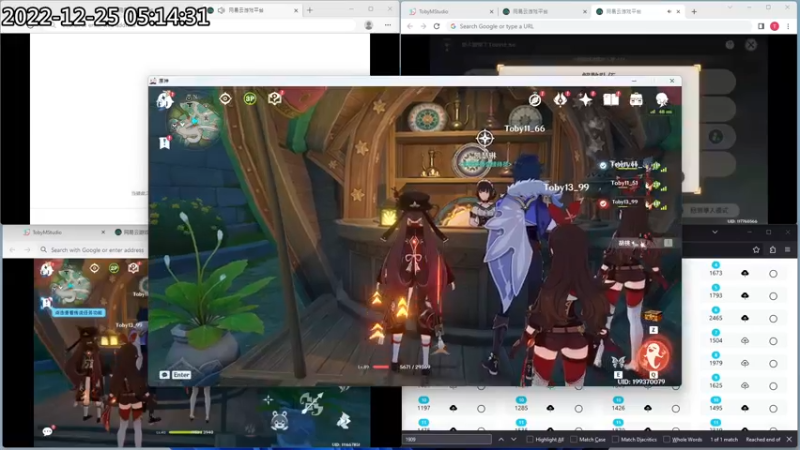Enable the Whole Words checkbox
800x450 pixels.
666,439
